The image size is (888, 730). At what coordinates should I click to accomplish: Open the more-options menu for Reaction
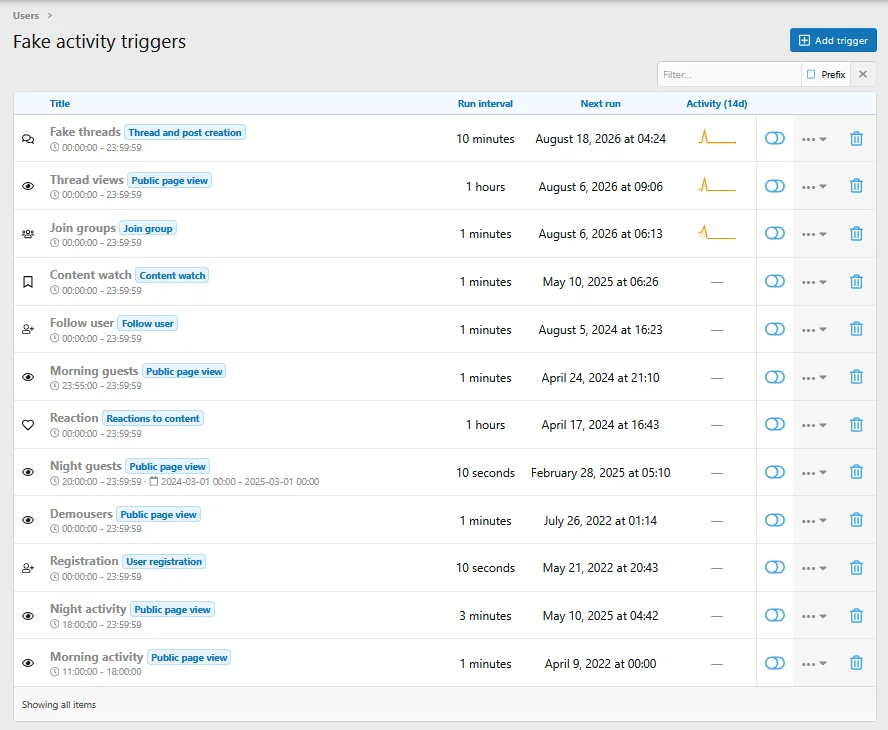(814, 425)
